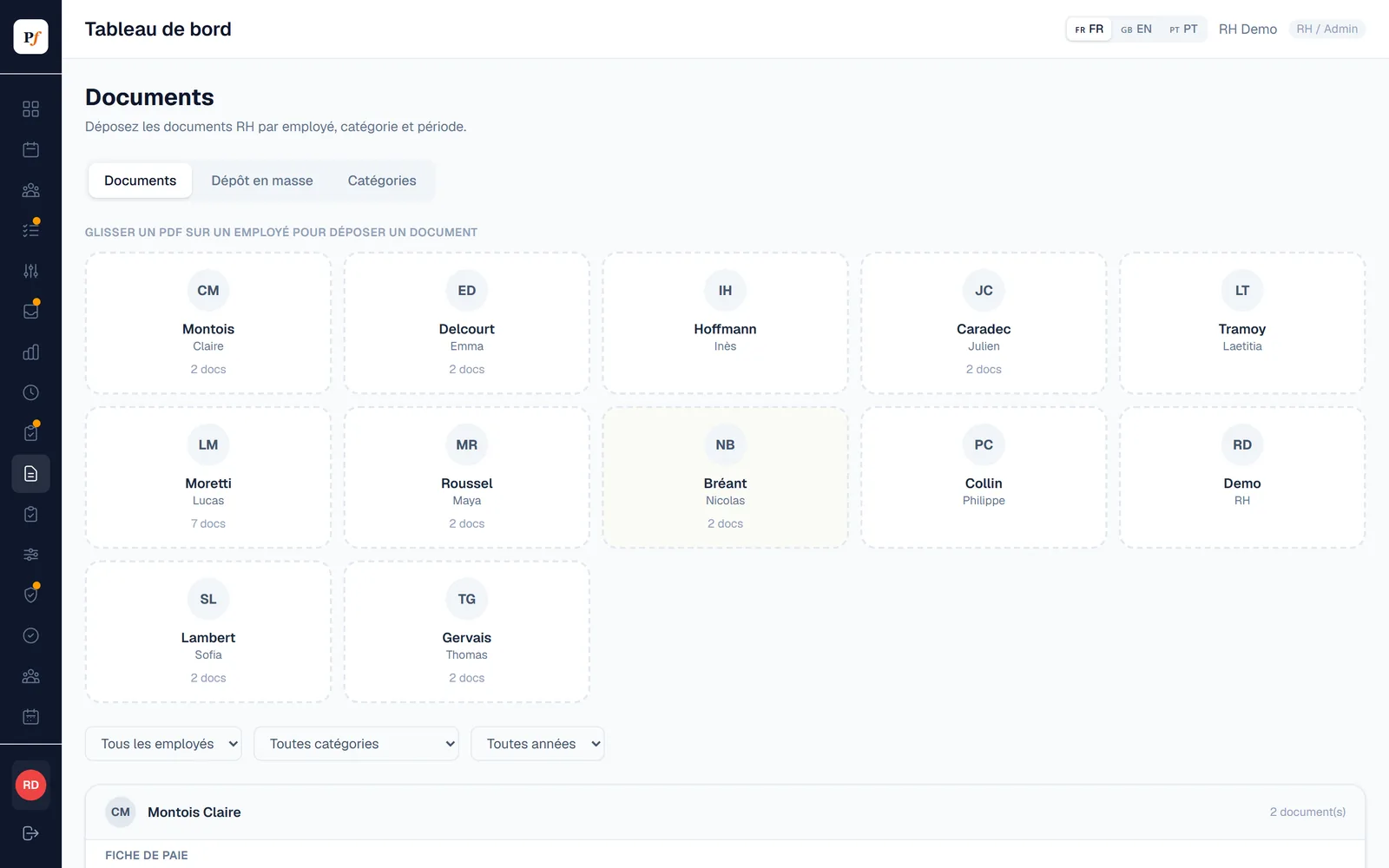Expand the Toutes années dropdown

537,744
